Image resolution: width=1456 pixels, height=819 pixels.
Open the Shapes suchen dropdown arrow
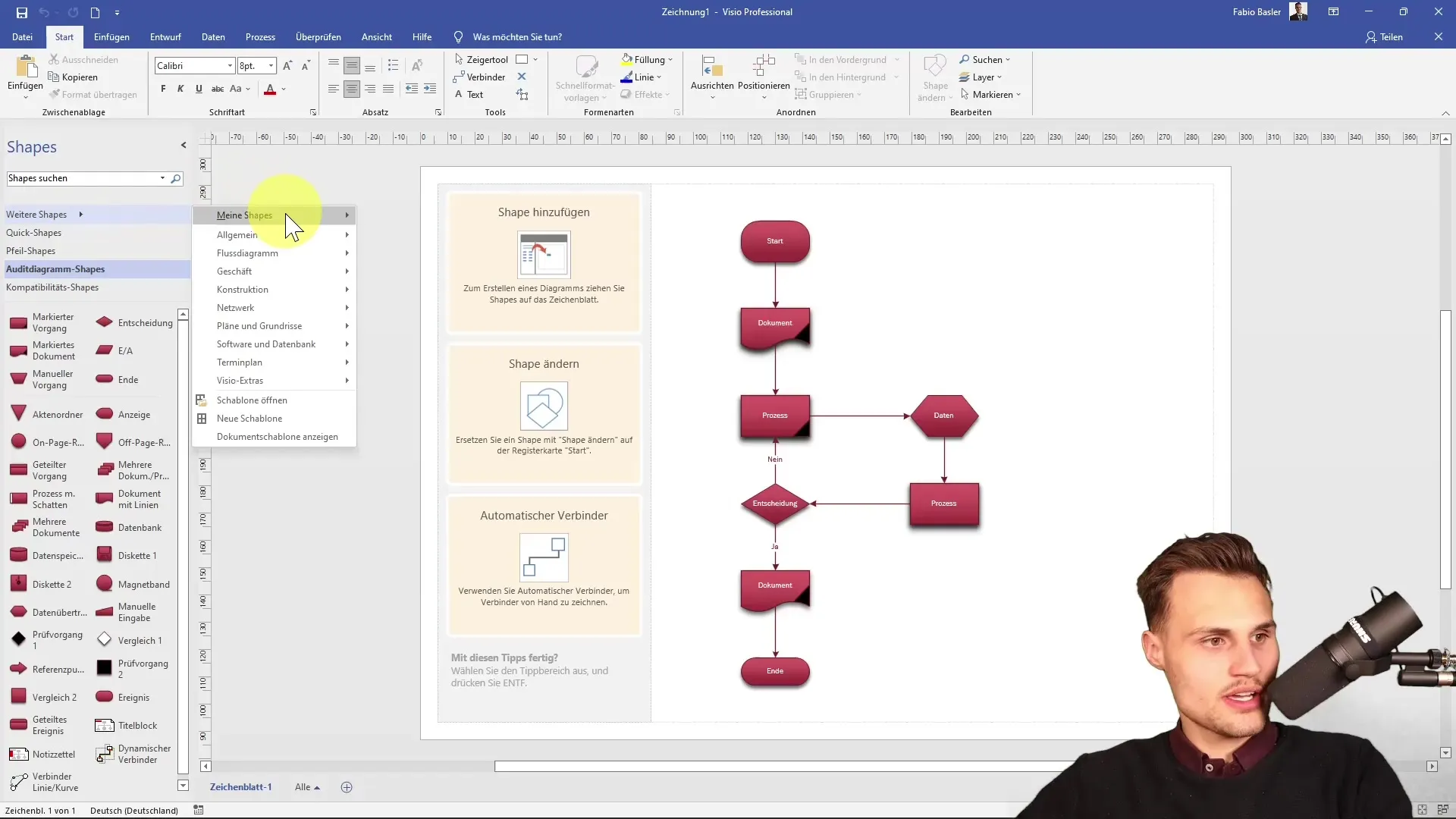point(162,178)
